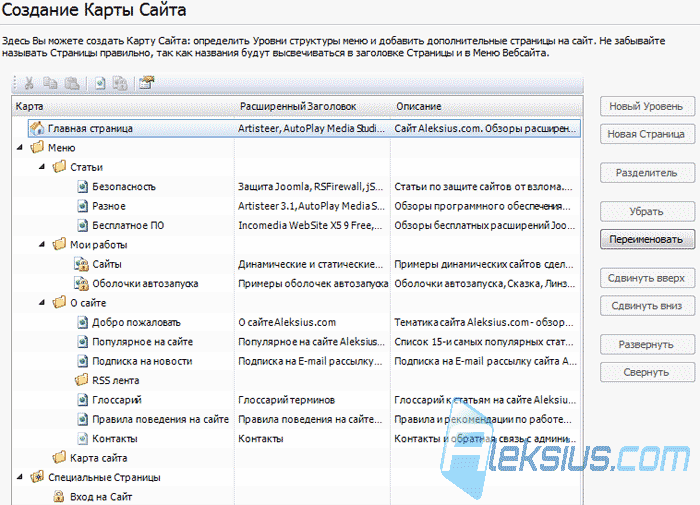Open page properties toolbar icon
This screenshot has height=505, width=700.
coord(146,83)
